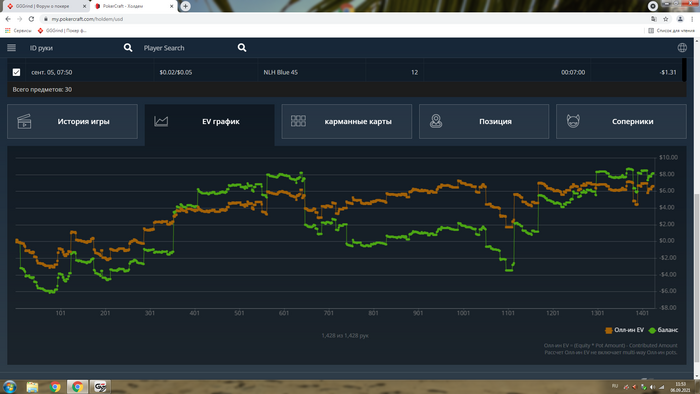Select the PokerCraft Холдем browser tab
Image resolution: width=700 pixels, height=394 pixels.
coord(133,6)
